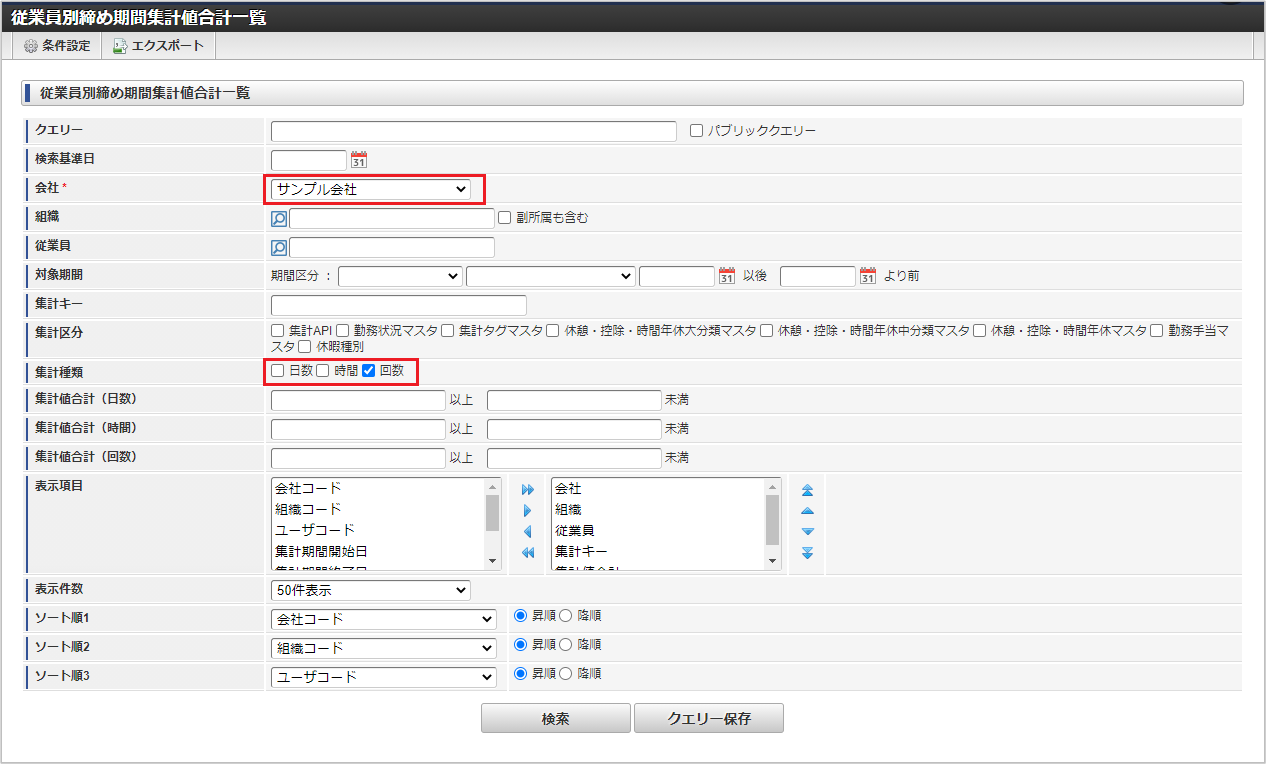Enable the パブリッククエリー checkbox
The height and width of the screenshot is (764, 1266).
point(694,130)
